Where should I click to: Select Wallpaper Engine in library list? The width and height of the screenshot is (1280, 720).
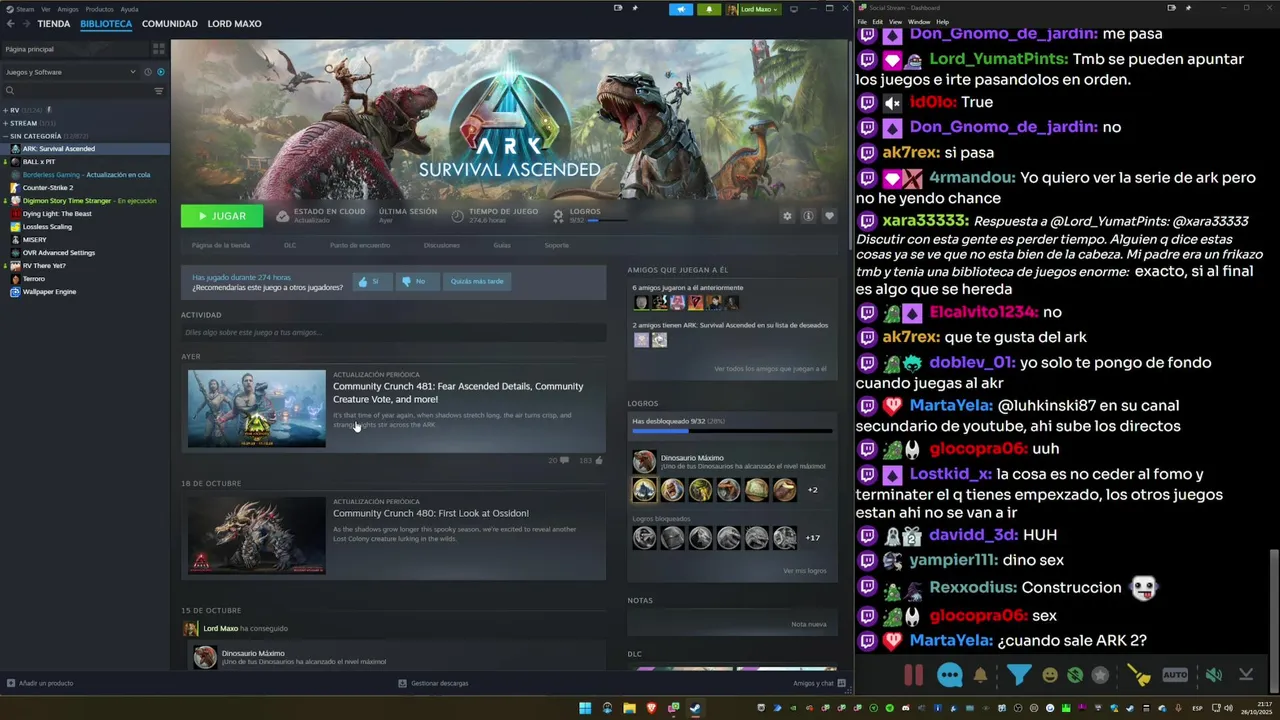[49, 292]
